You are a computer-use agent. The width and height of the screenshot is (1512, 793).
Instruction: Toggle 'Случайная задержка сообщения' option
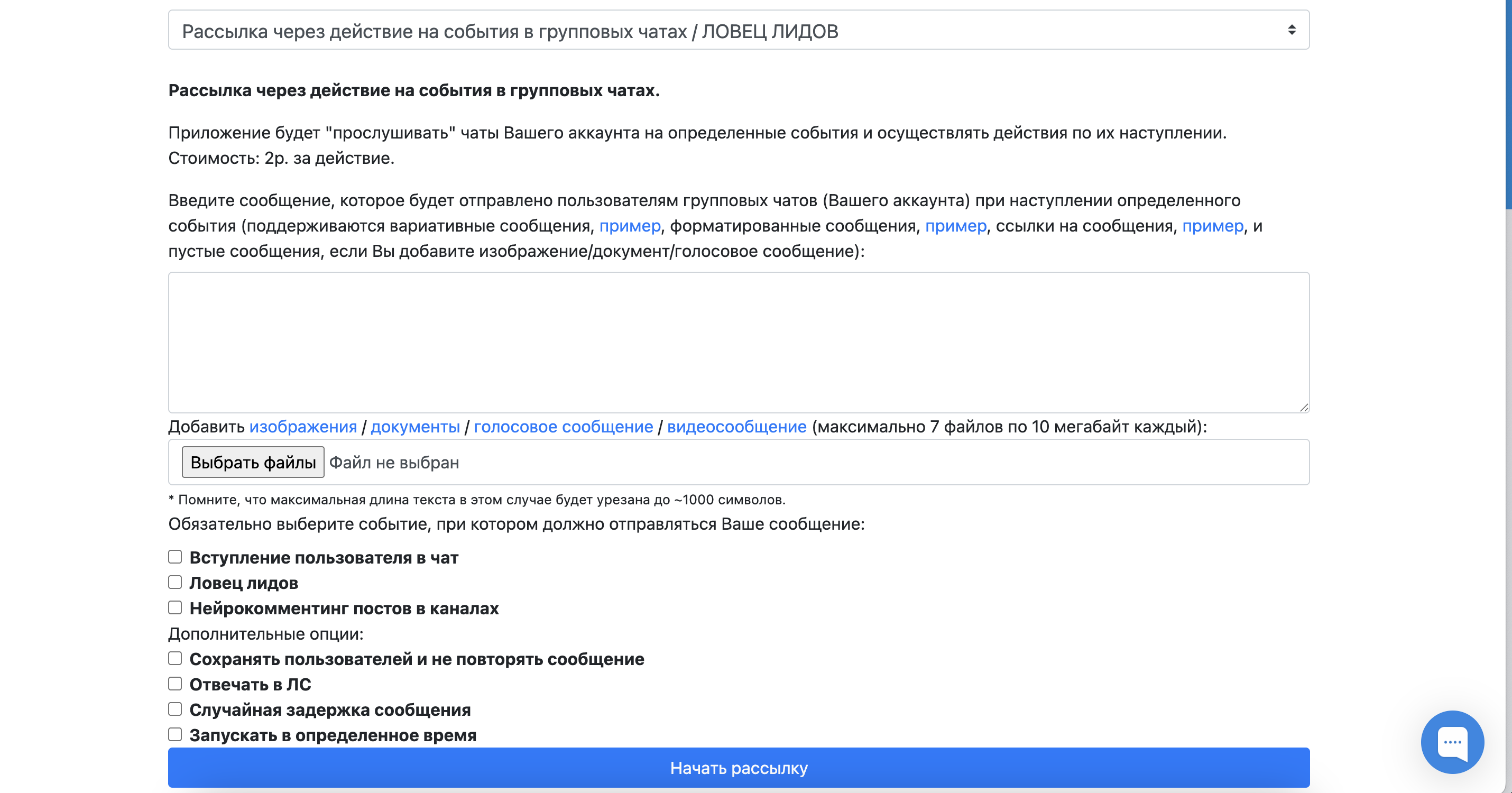click(x=174, y=708)
